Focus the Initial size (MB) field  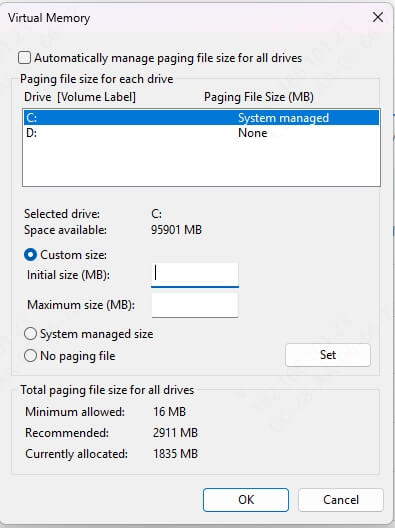click(x=195, y=275)
